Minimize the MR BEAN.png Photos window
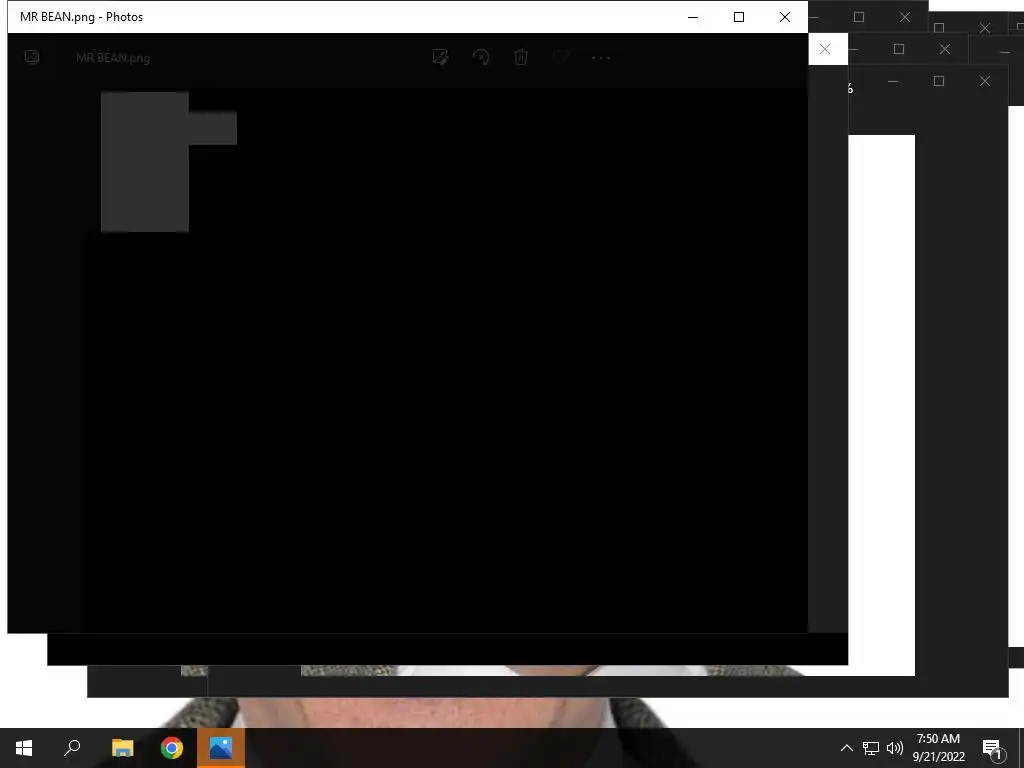 693,17
